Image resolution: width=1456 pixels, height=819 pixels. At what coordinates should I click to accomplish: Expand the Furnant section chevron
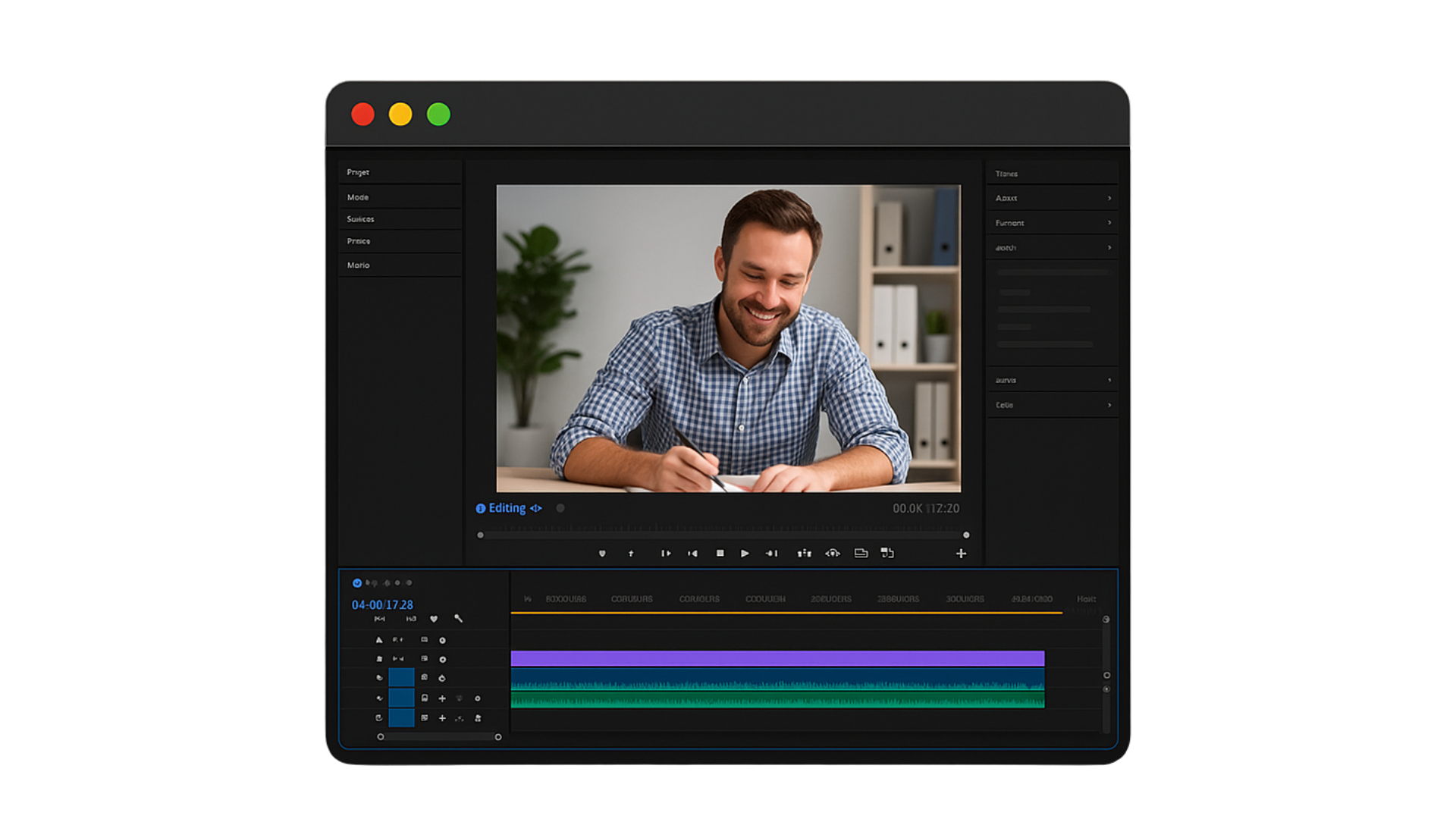[x=1109, y=223]
